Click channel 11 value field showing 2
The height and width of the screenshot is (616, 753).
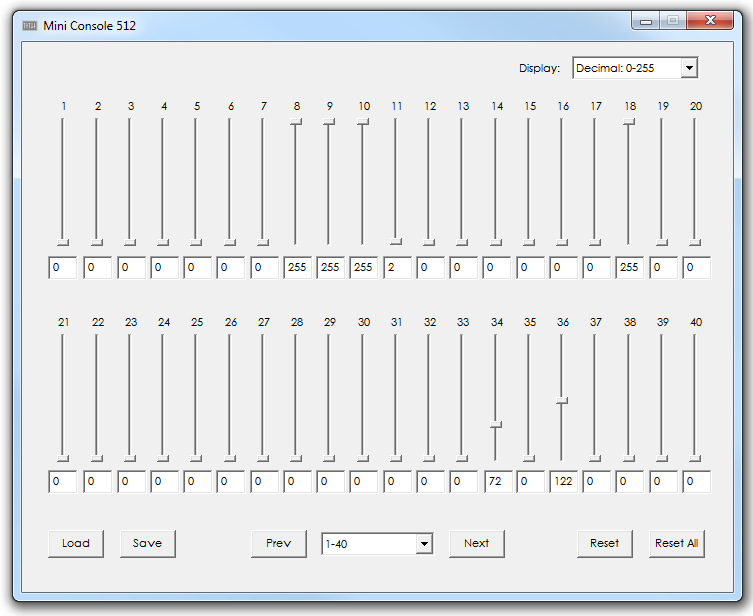(397, 268)
